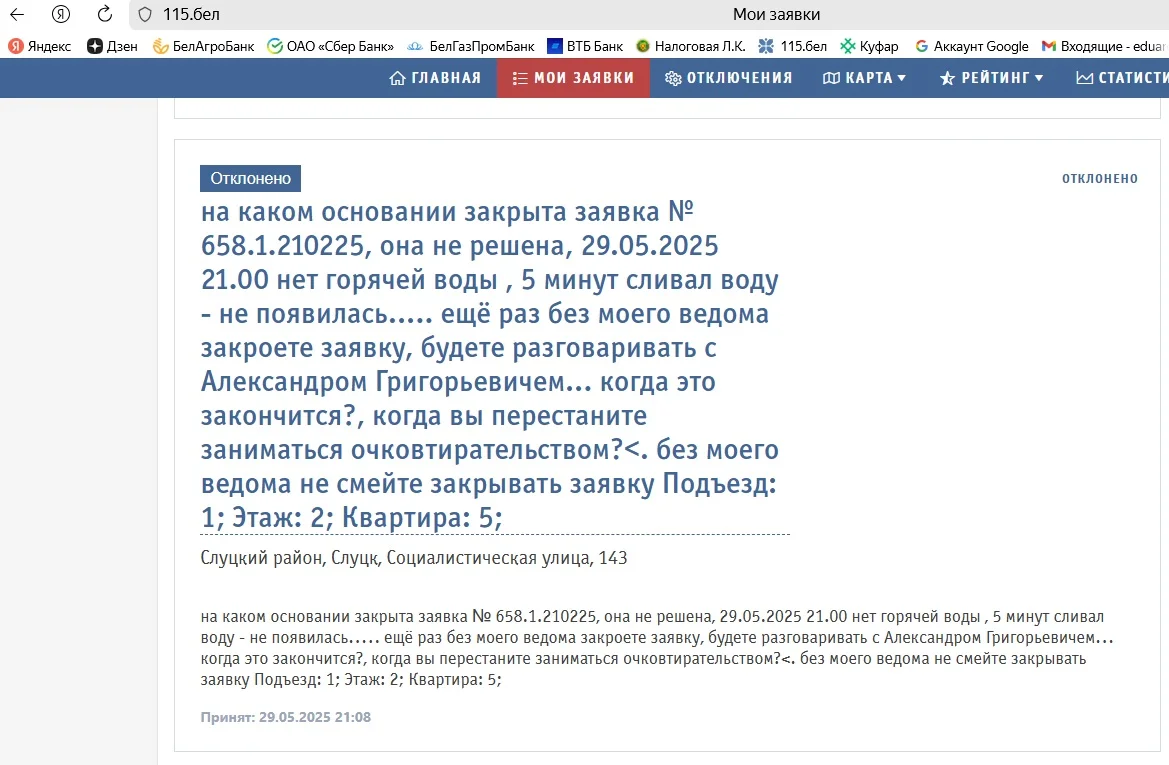Reload the page with refresh icon
The image size is (1169, 765).
(104, 14)
